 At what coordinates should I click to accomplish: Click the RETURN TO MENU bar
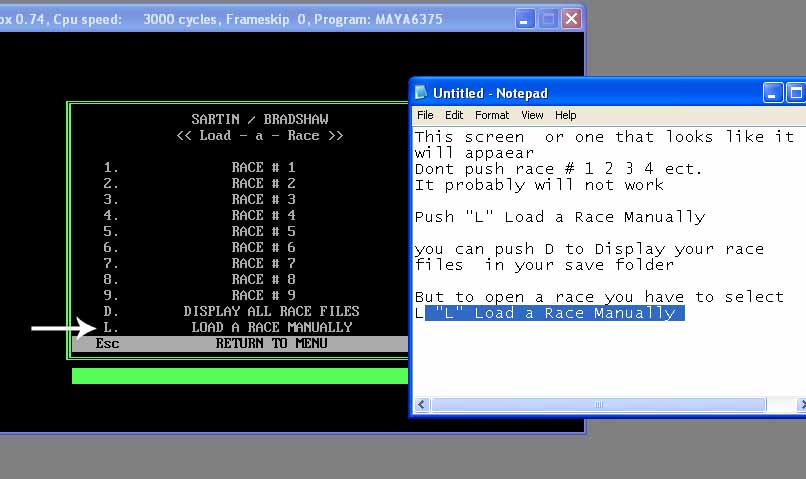[240, 343]
